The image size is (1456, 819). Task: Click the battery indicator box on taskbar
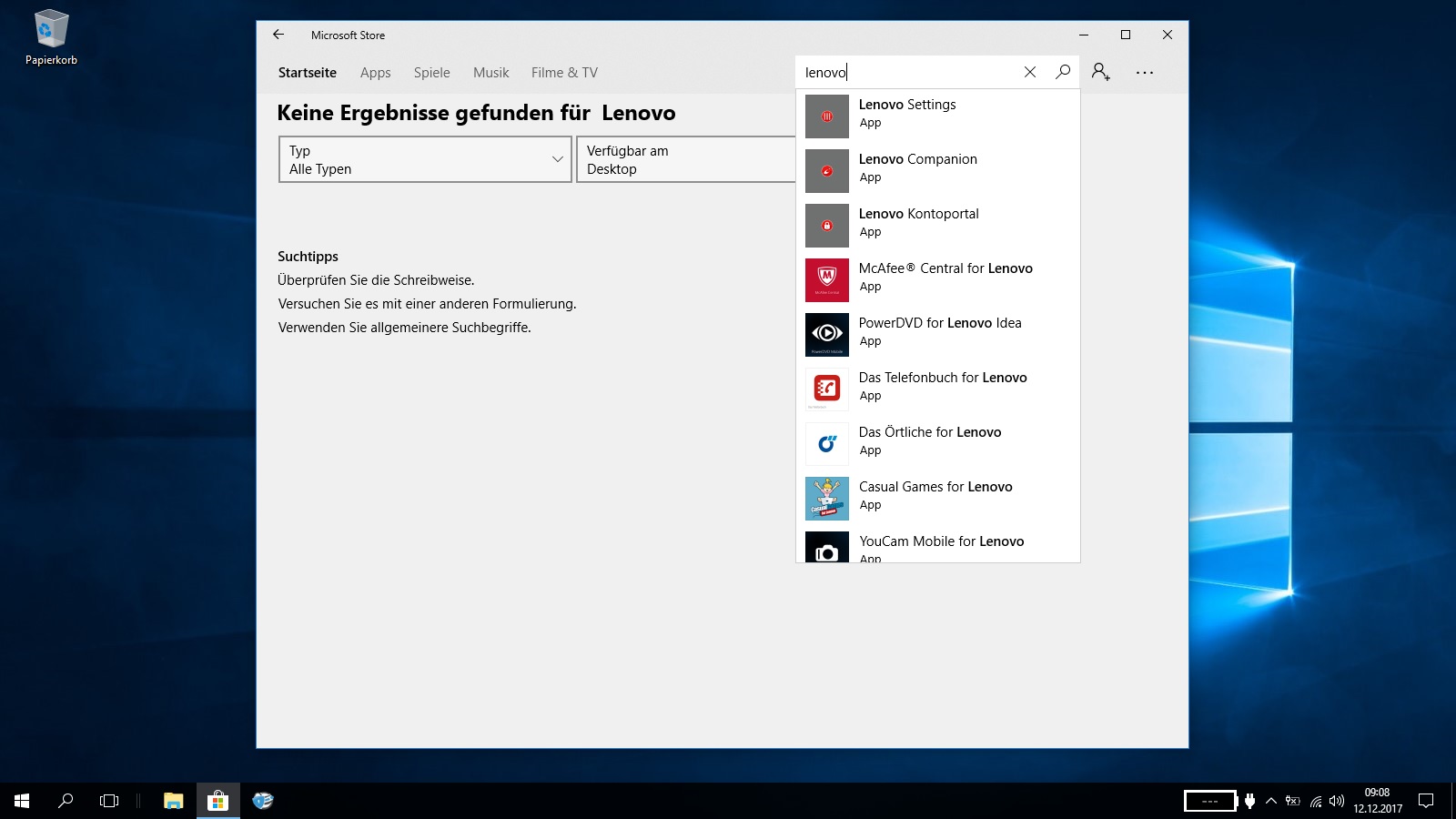click(1210, 801)
